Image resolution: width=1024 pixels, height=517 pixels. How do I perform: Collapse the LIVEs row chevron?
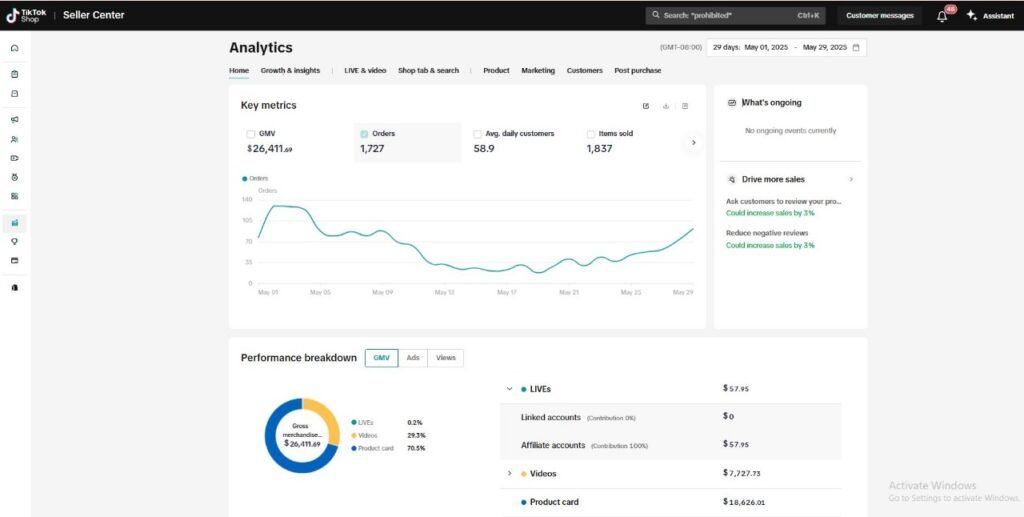pyautogui.click(x=509, y=388)
